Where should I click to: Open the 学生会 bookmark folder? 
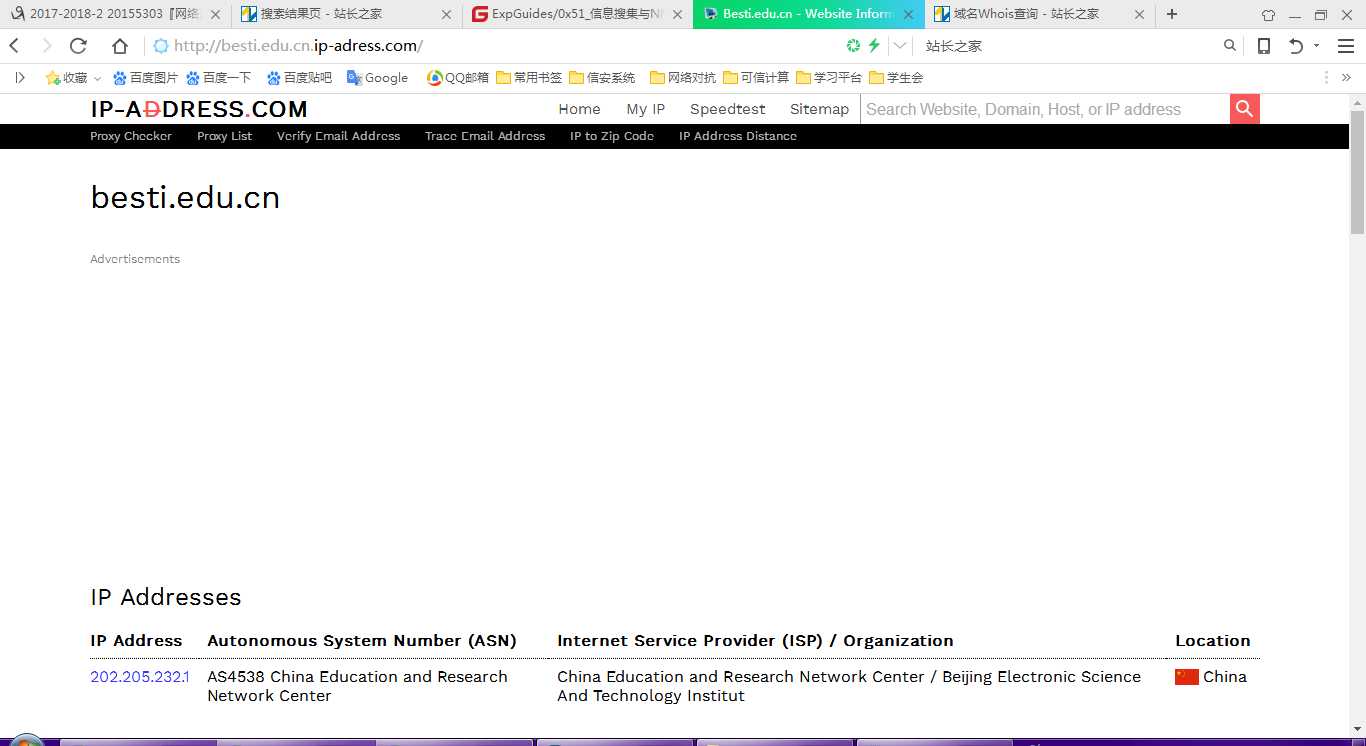[x=896, y=78]
